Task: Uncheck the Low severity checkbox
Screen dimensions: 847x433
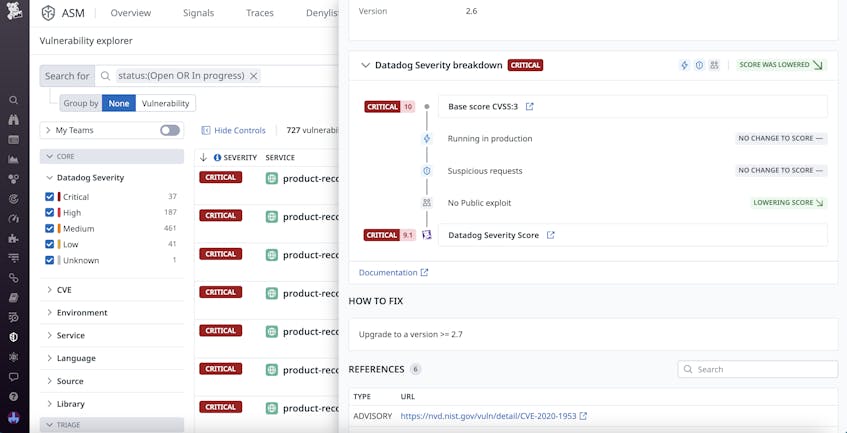Action: (x=50, y=244)
